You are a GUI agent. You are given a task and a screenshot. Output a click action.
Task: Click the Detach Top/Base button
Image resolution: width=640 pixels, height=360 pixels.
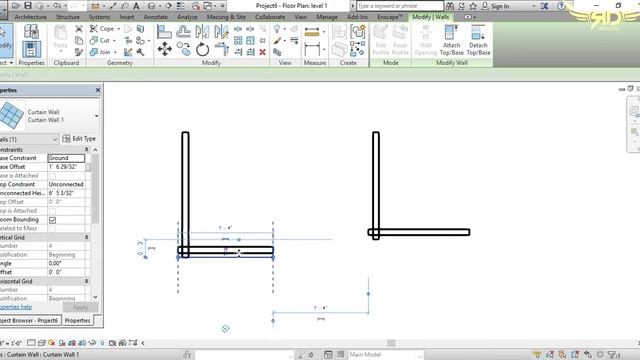(x=478, y=40)
